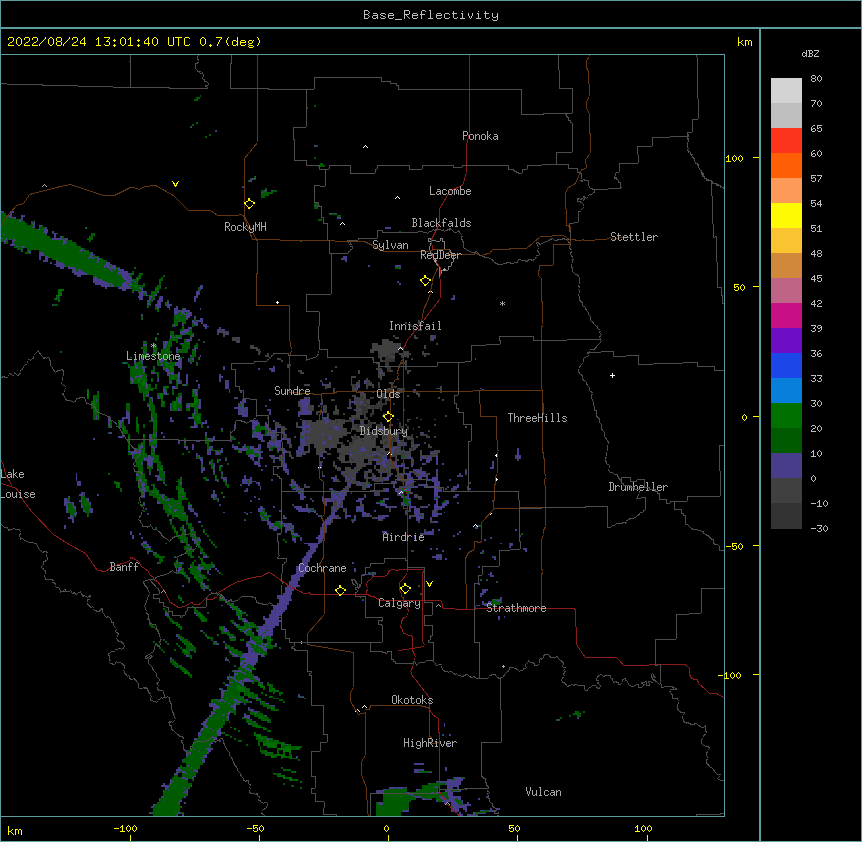Click the yellow V marker in the upper-left map area
The width and height of the screenshot is (862, 842).
point(175,184)
